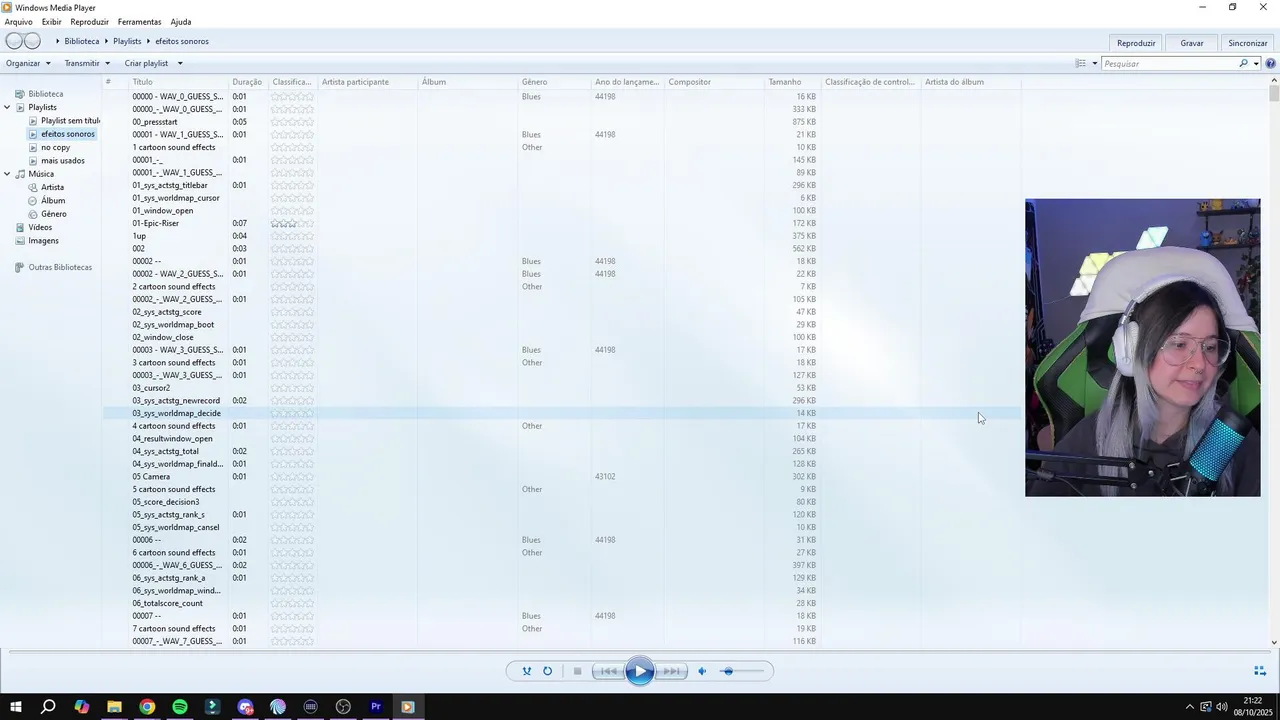The width and height of the screenshot is (1280, 720).
Task: Set star rating for 01-Epic-Riser
Action: [292, 223]
